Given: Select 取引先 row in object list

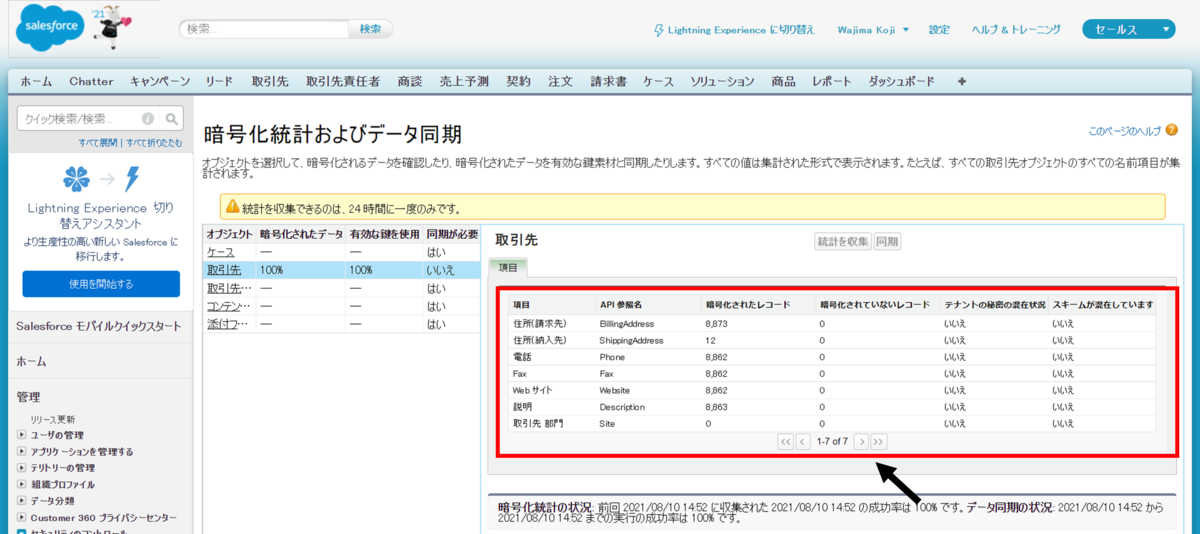Looking at the screenshot, I should (342, 270).
